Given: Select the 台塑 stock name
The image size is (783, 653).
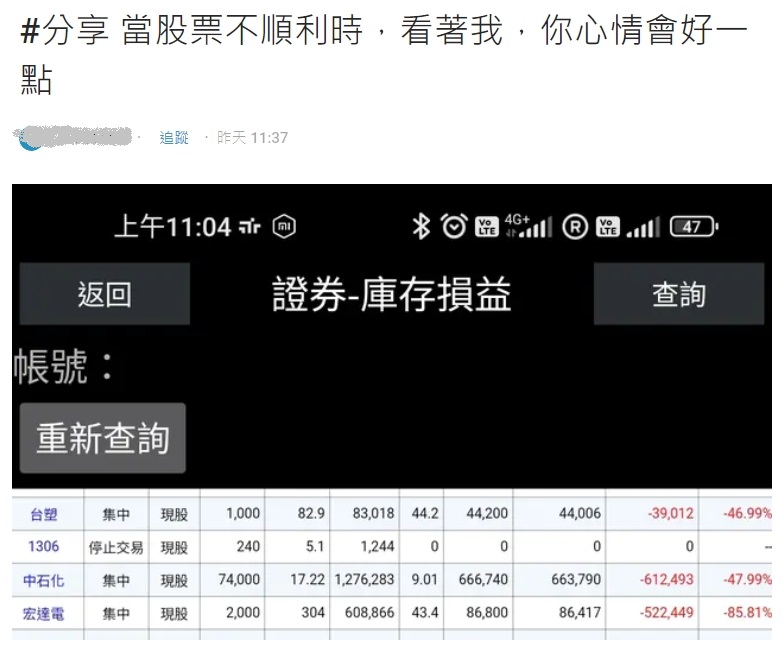Looking at the screenshot, I should (40, 514).
